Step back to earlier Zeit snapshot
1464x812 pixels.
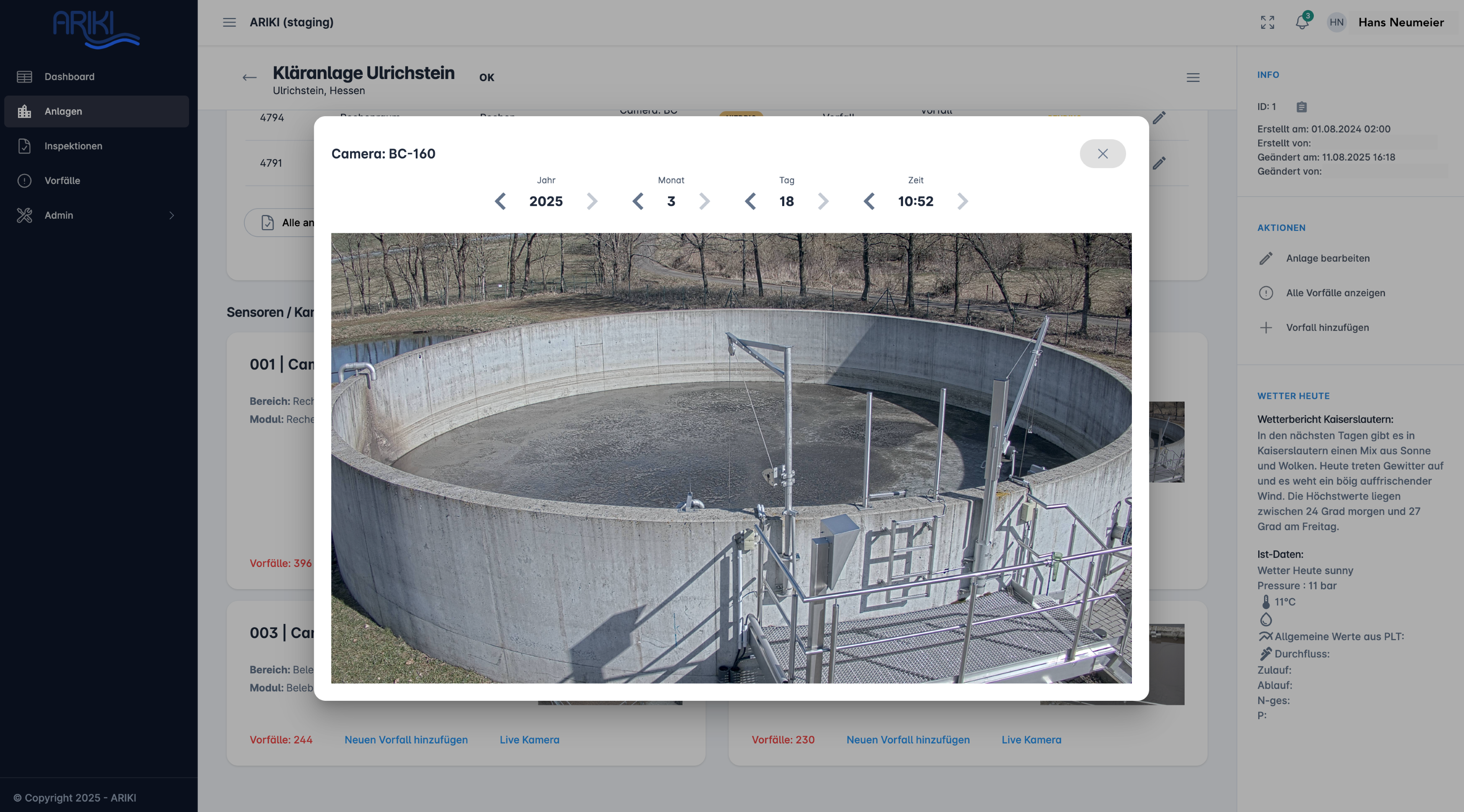click(x=869, y=201)
